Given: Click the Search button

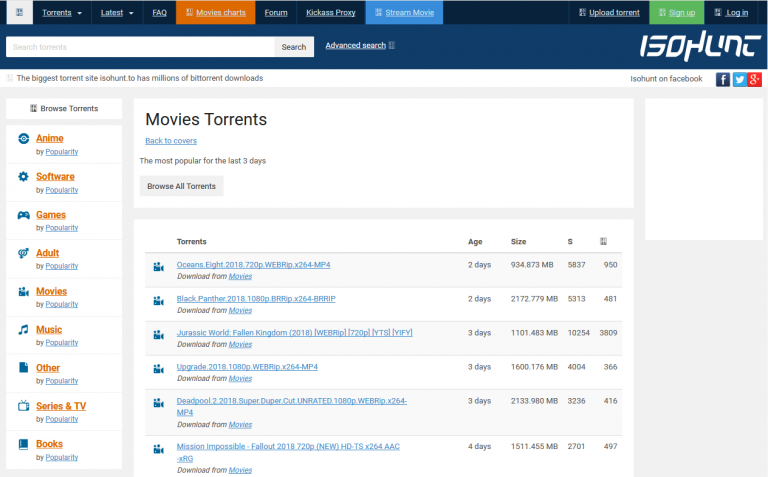Looking at the screenshot, I should (x=294, y=47).
